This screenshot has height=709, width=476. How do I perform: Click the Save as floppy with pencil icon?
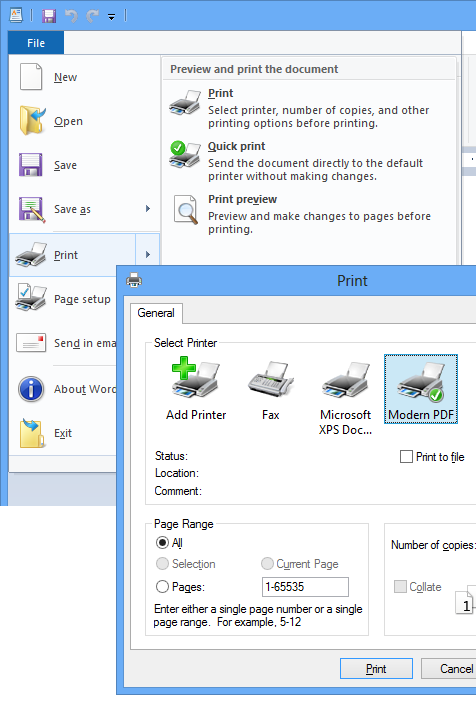coord(32,209)
